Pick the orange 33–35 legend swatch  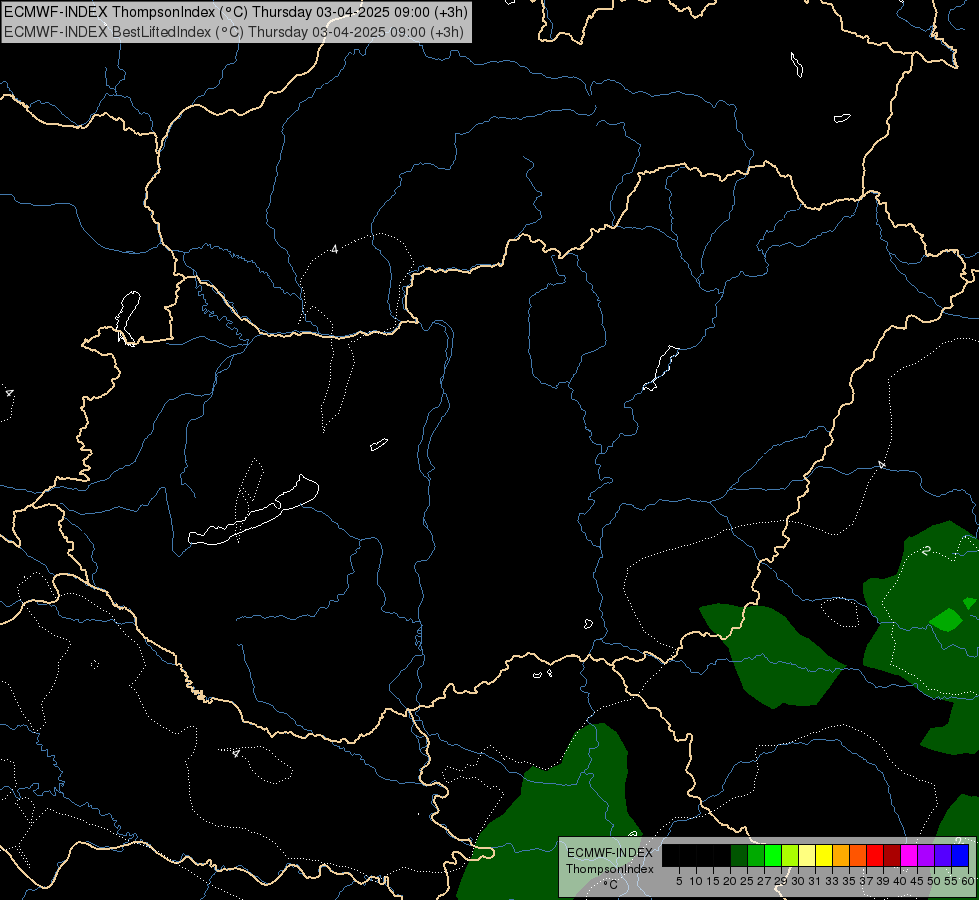(841, 855)
